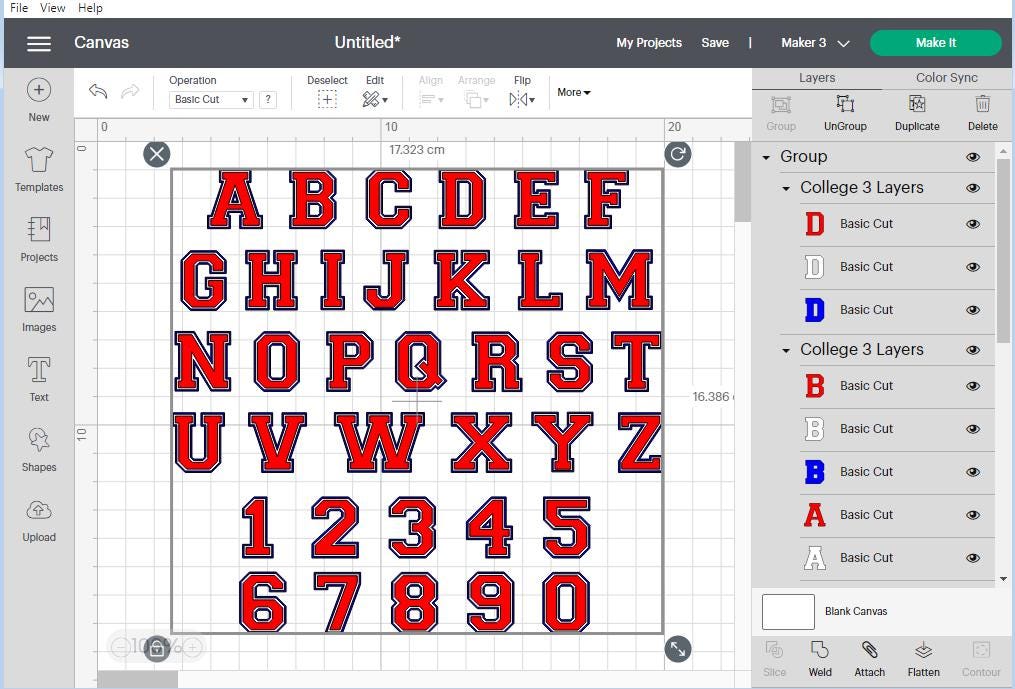Click the letter Q on canvas

(x=419, y=361)
